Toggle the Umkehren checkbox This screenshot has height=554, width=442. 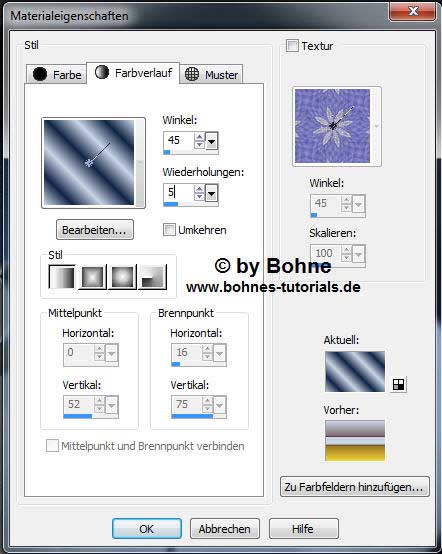(169, 230)
